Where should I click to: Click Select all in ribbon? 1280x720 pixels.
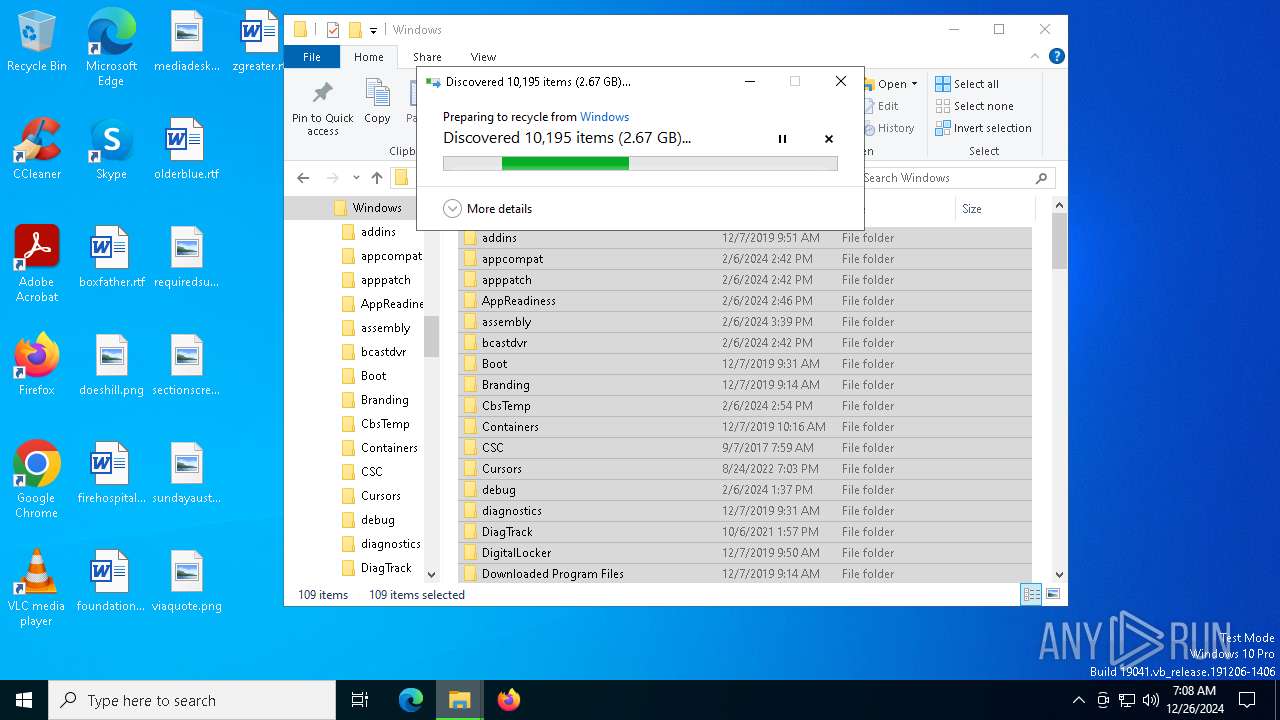click(967, 84)
